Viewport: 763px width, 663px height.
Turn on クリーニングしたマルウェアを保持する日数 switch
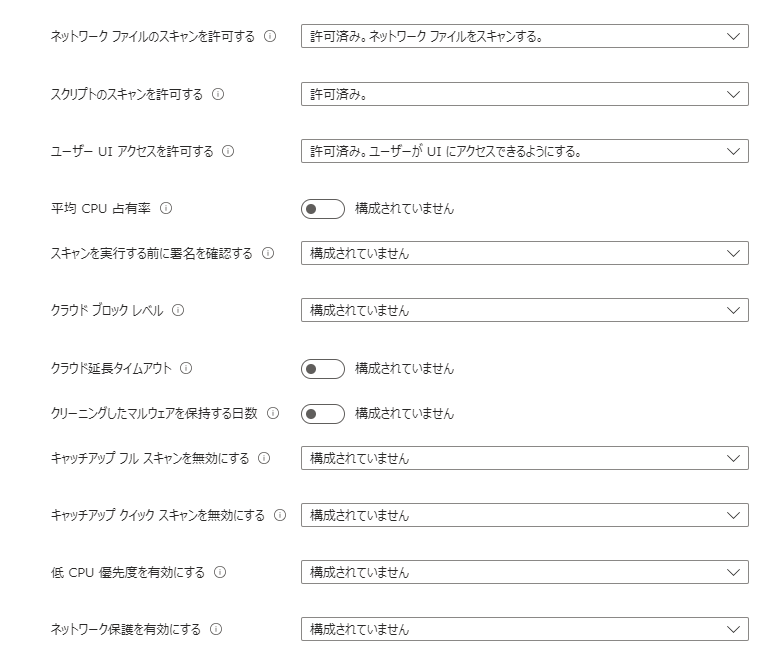pos(322,414)
